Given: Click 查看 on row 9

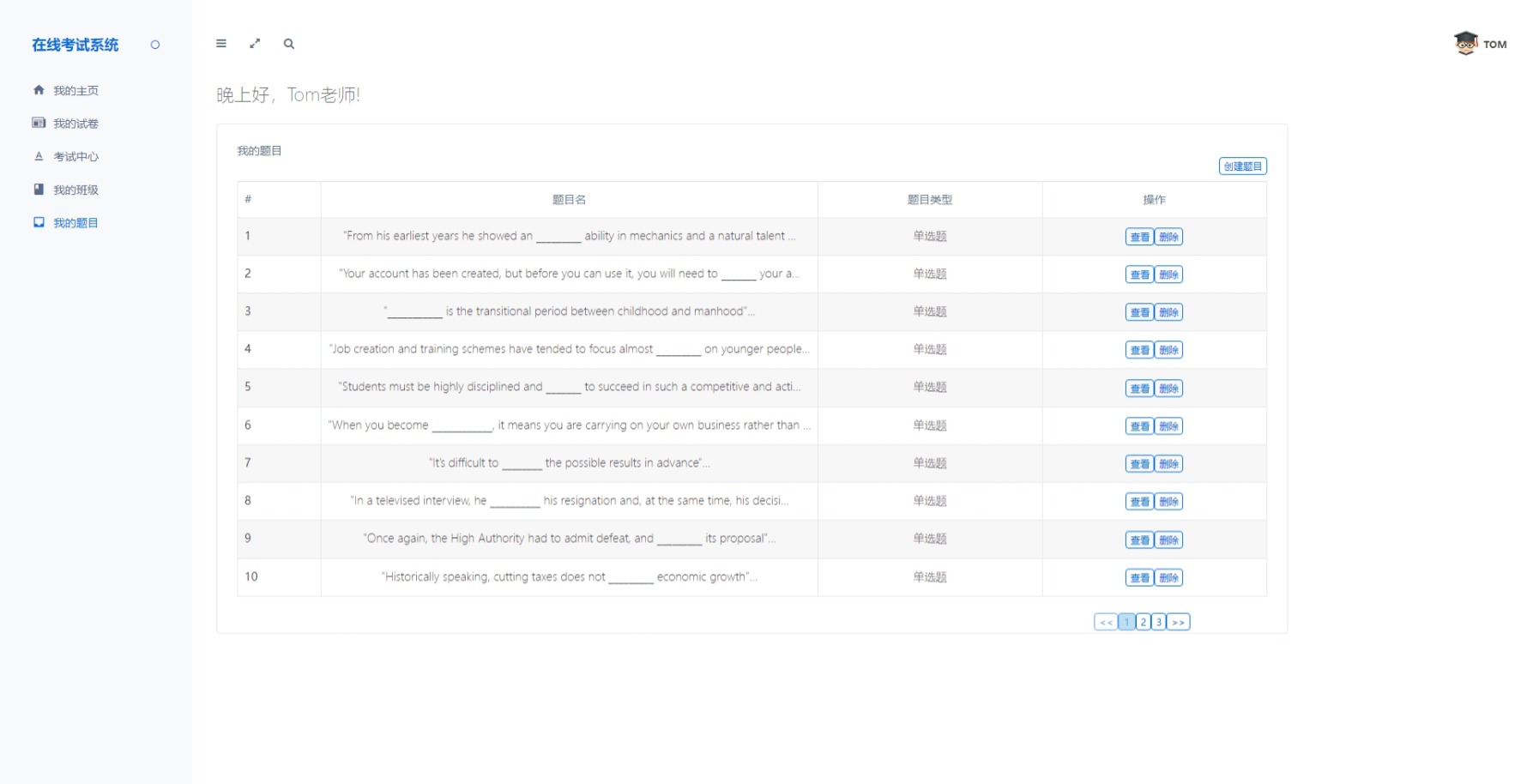Looking at the screenshot, I should point(1139,540).
